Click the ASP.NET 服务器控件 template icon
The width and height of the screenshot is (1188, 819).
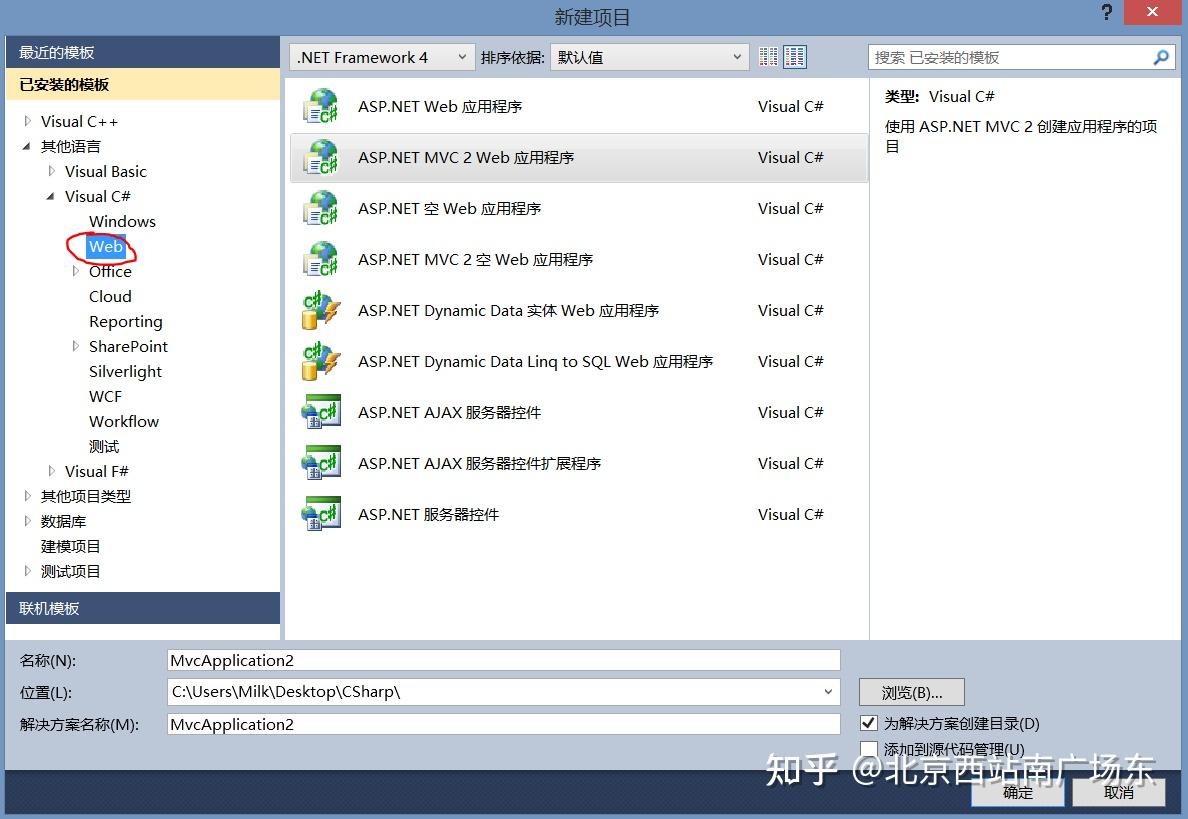pos(320,514)
